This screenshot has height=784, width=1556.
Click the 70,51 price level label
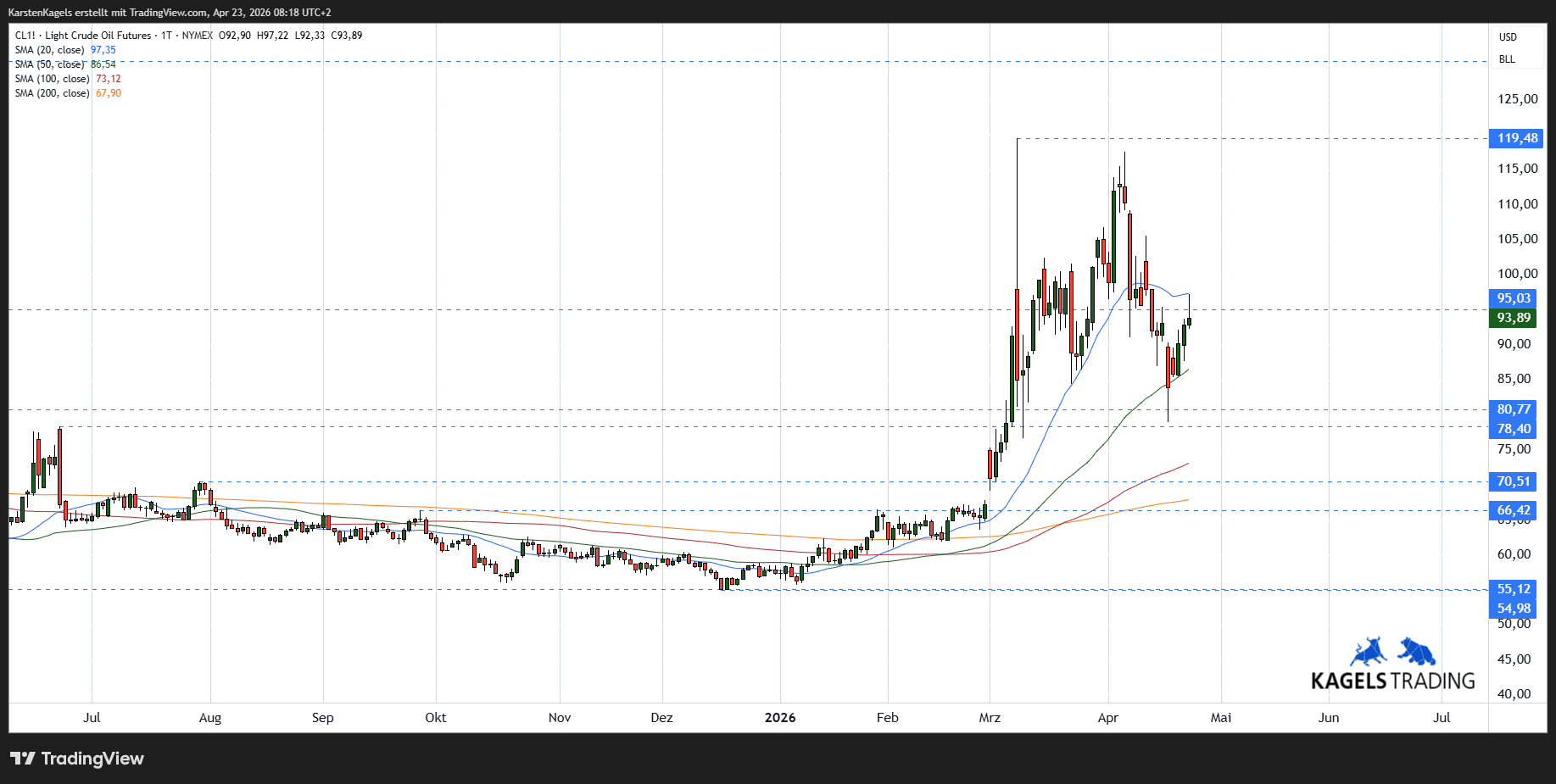(1514, 481)
